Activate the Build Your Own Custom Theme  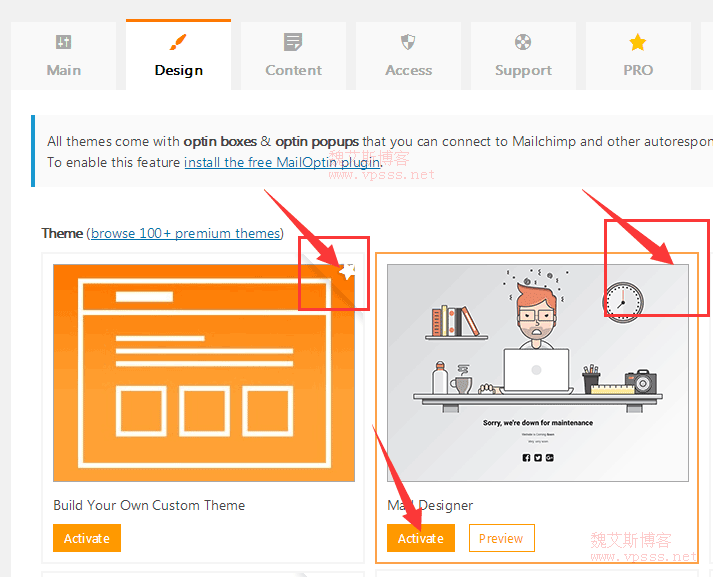(x=87, y=538)
